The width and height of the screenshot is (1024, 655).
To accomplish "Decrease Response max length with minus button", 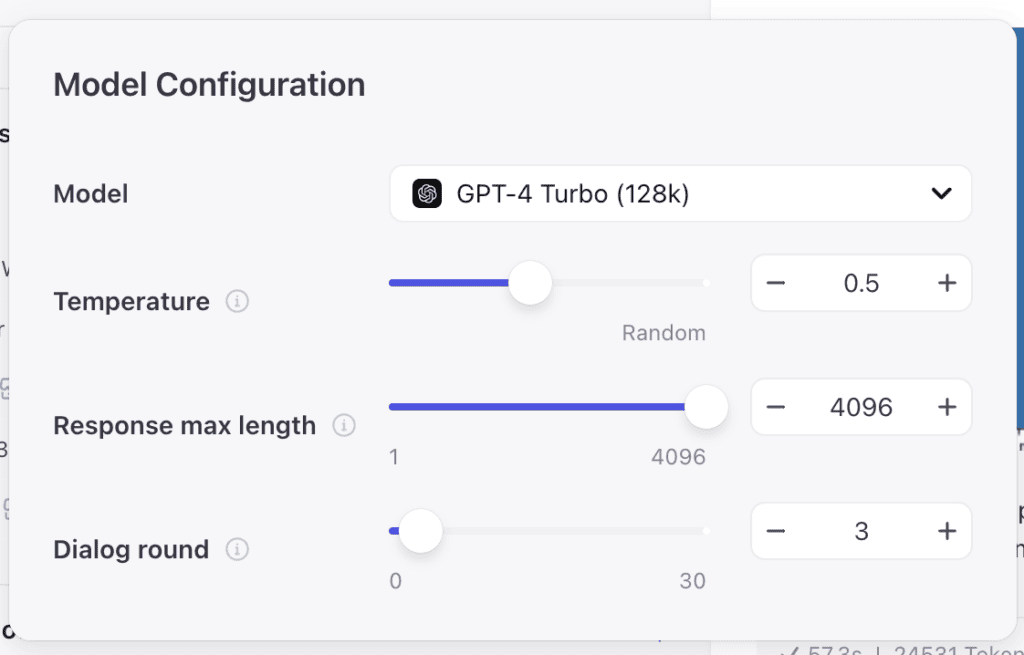I will (x=776, y=407).
